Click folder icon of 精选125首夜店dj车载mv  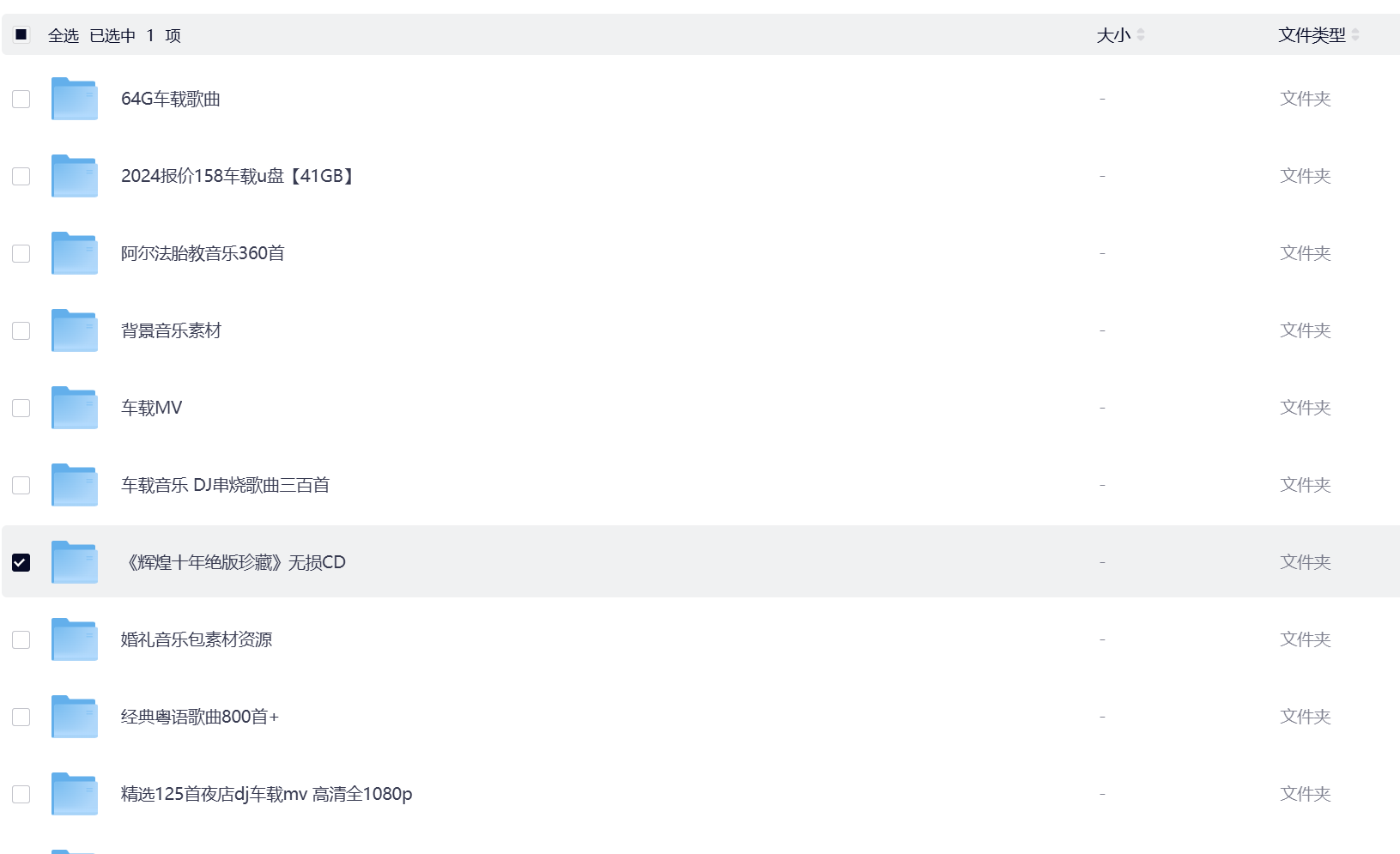click(74, 794)
